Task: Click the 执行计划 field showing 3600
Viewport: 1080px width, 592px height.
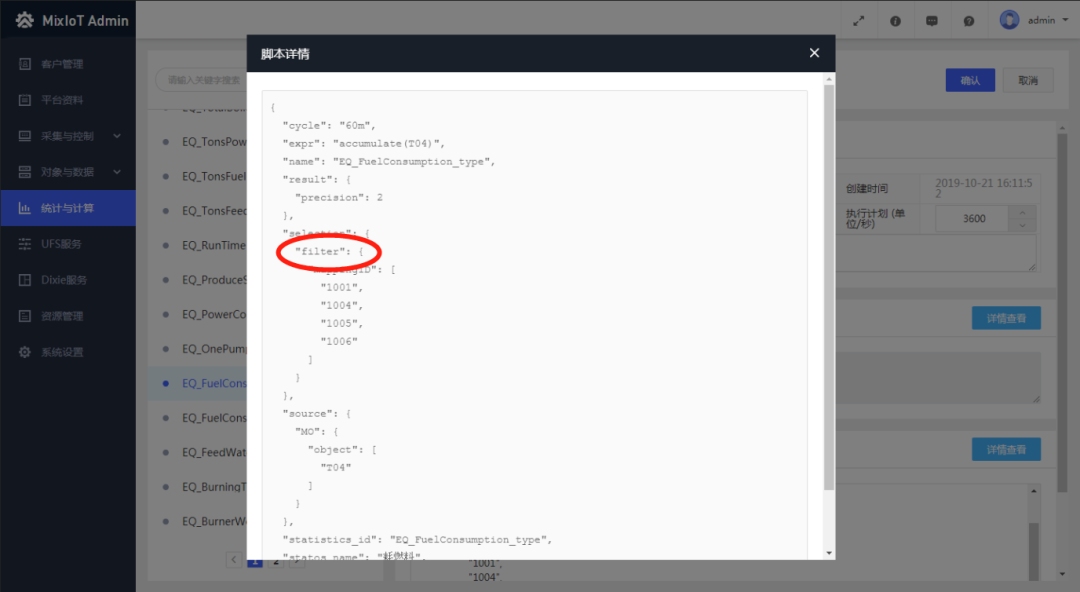Action: pyautogui.click(x=973, y=219)
